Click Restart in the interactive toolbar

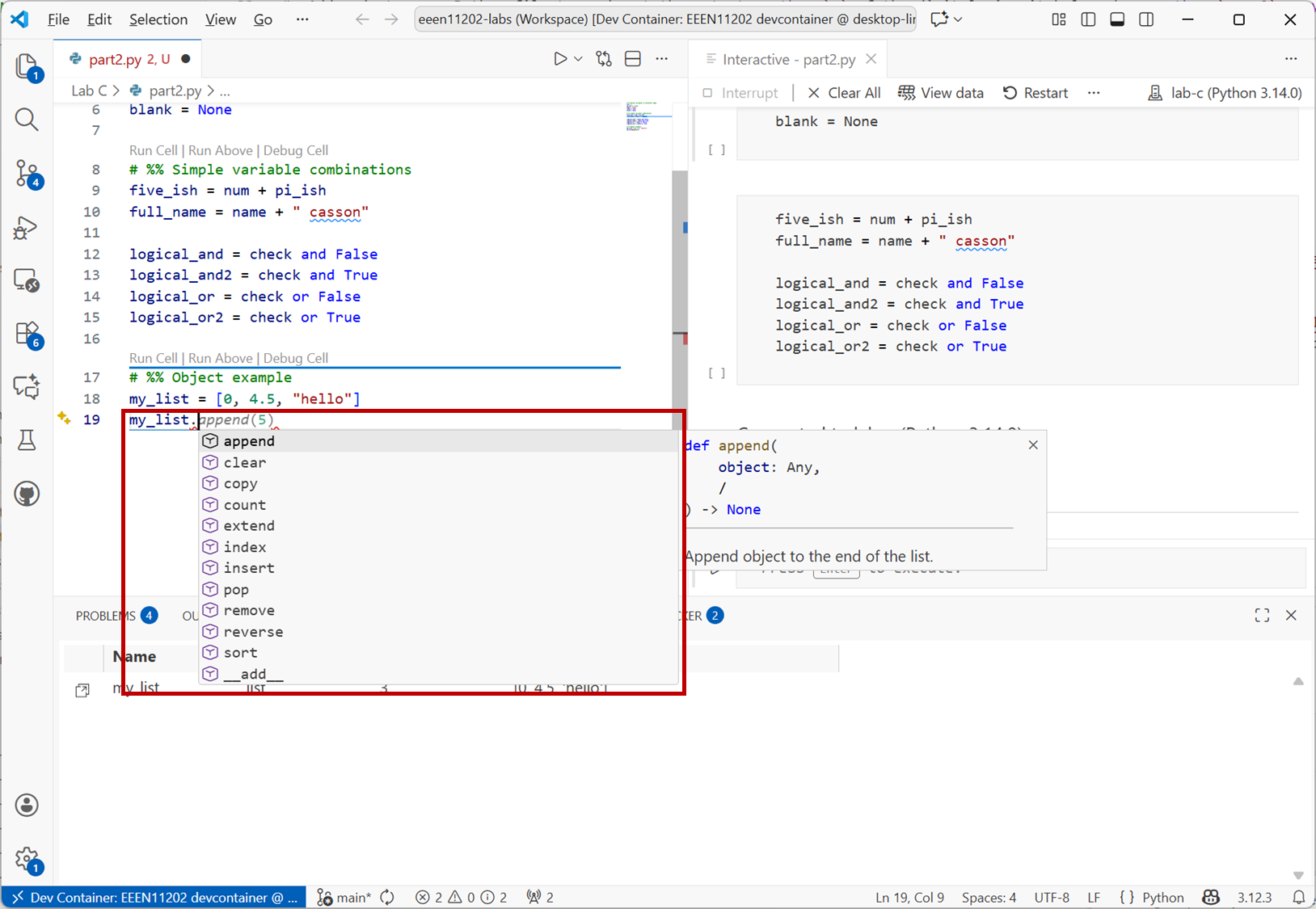(1036, 93)
